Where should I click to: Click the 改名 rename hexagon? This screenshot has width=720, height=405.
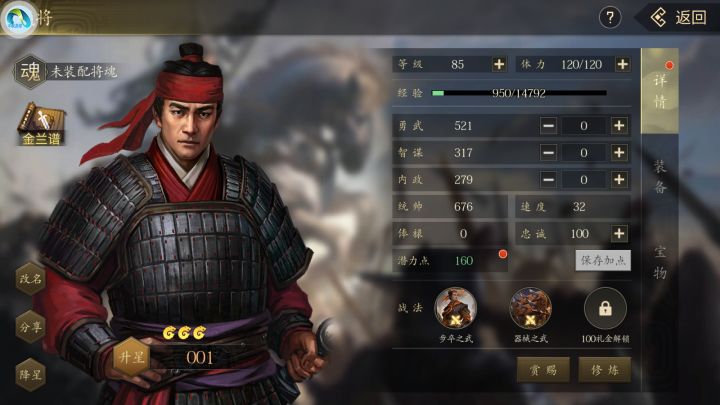pos(30,278)
